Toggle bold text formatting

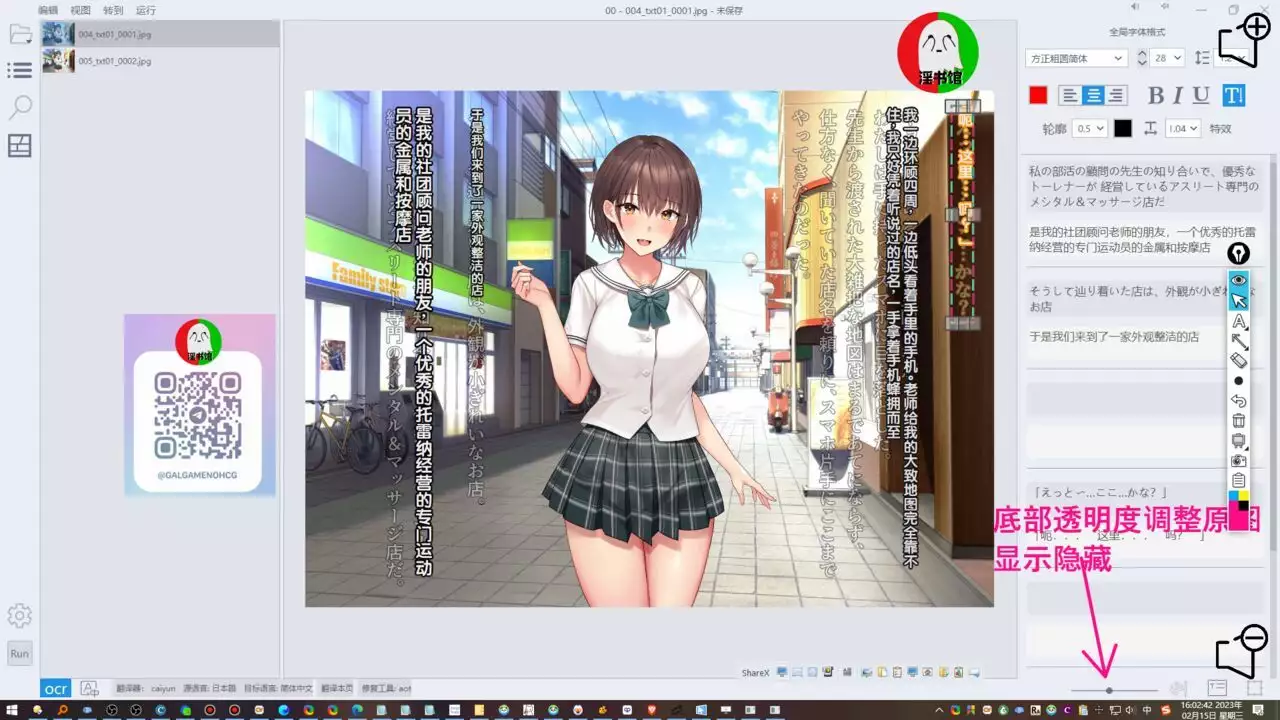(x=1156, y=96)
